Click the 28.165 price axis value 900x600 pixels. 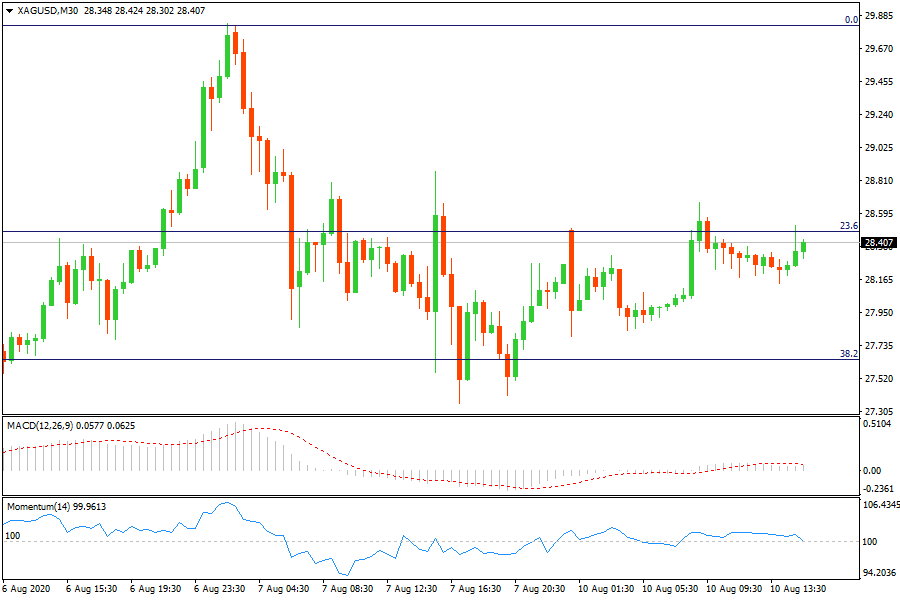[877, 280]
